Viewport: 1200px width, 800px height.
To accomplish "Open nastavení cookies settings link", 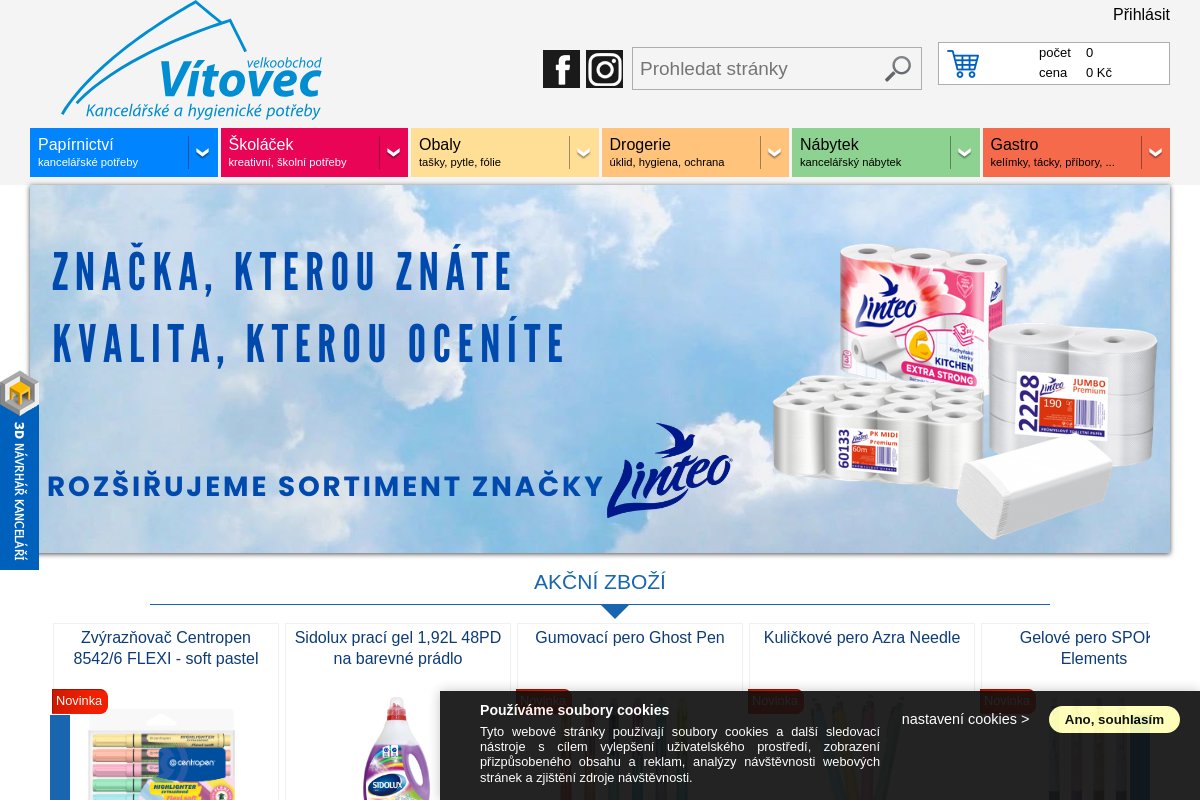I will pyautogui.click(x=964, y=719).
